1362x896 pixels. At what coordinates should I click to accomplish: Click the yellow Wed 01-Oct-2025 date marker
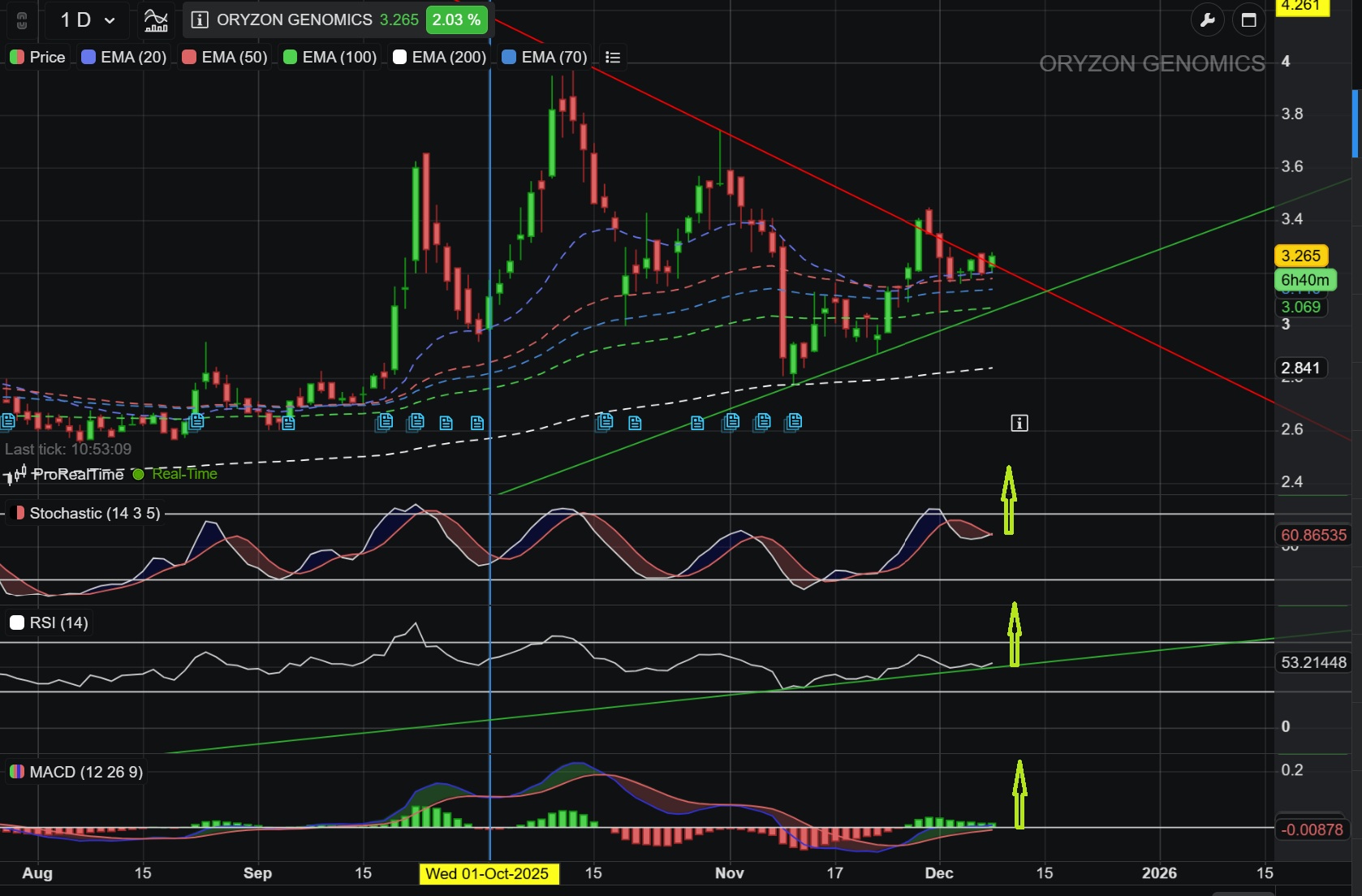point(488,875)
